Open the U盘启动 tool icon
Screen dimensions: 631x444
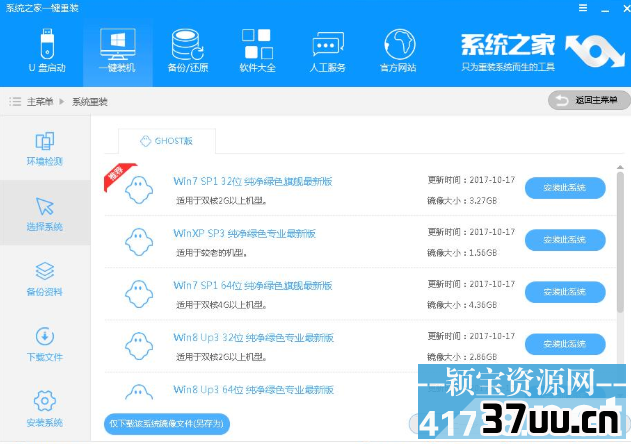coord(47,43)
